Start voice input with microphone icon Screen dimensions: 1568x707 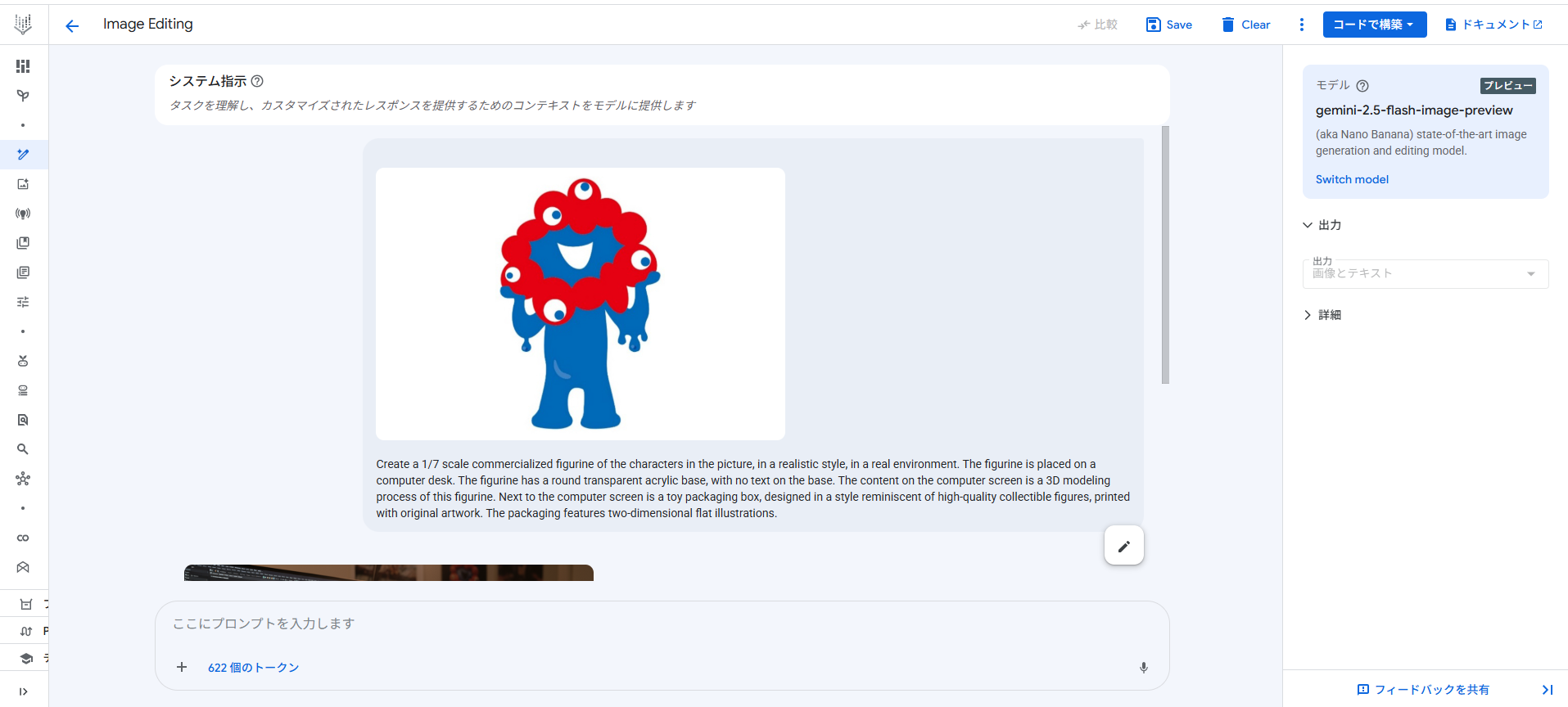coord(1144,668)
